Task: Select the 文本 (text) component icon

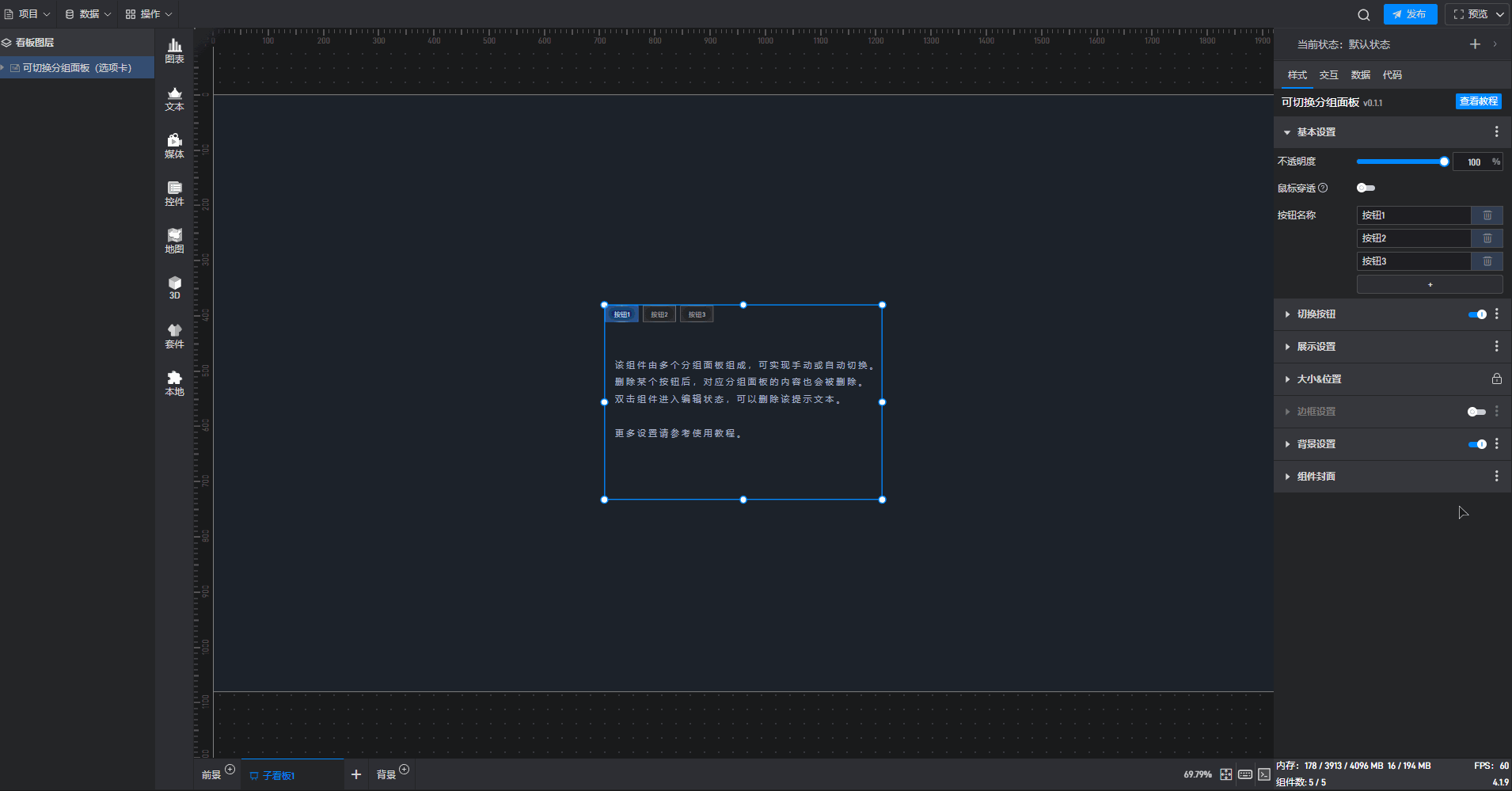Action: [174, 99]
